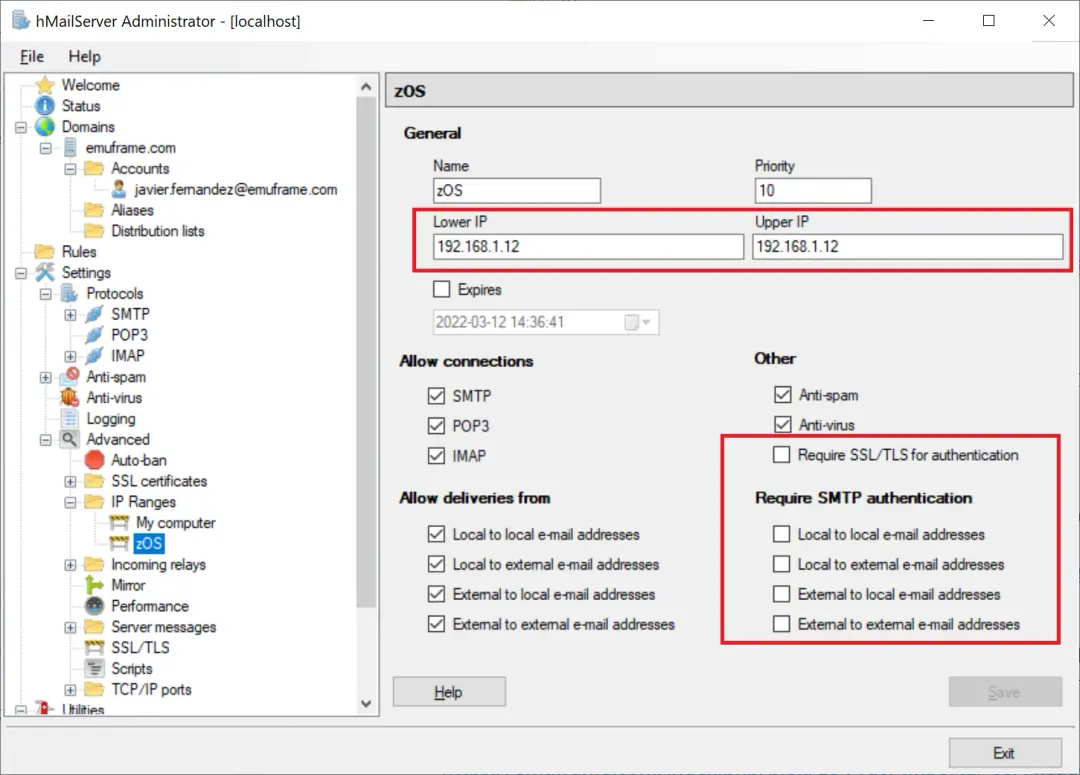The image size is (1080, 775).
Task: Click the Status info icon
Action: 45,105
